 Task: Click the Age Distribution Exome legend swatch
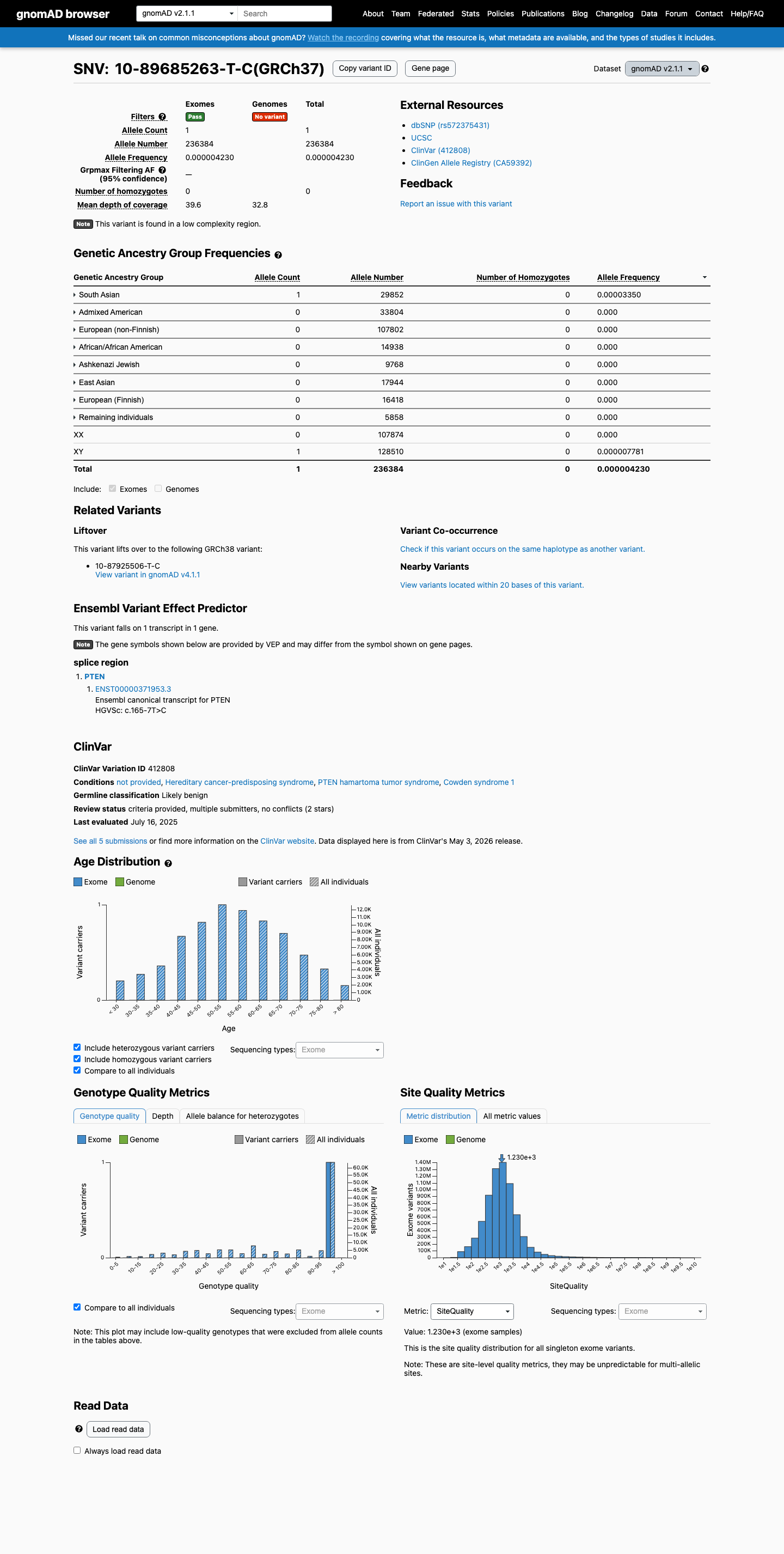[x=78, y=882]
